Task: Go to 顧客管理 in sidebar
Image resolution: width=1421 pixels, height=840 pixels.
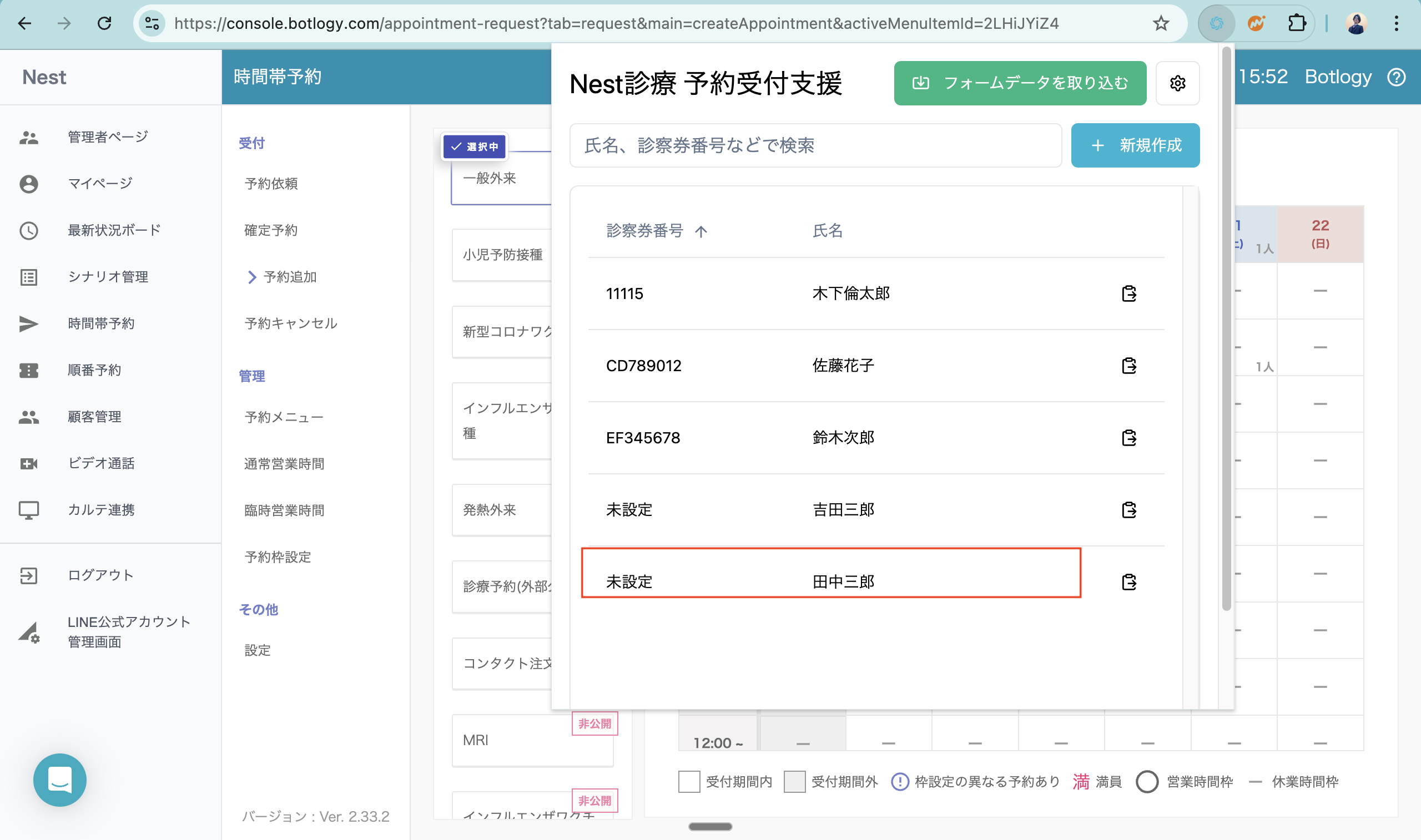Action: tap(94, 417)
